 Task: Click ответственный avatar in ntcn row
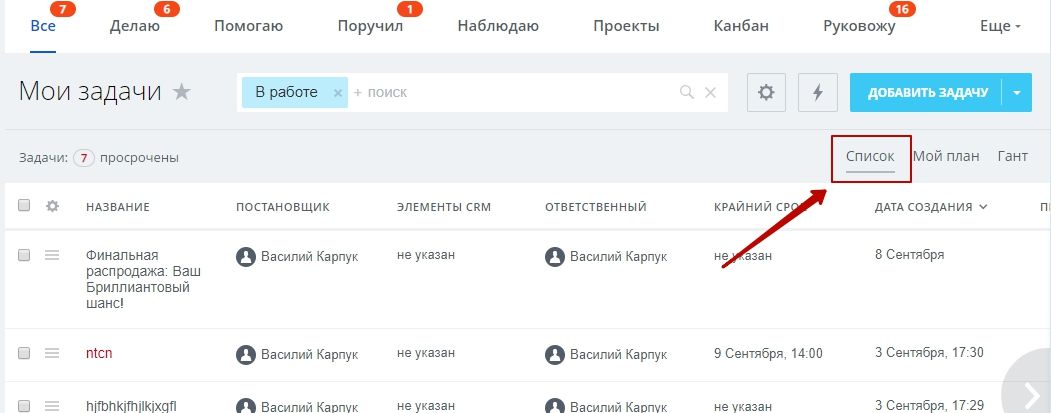[555, 355]
